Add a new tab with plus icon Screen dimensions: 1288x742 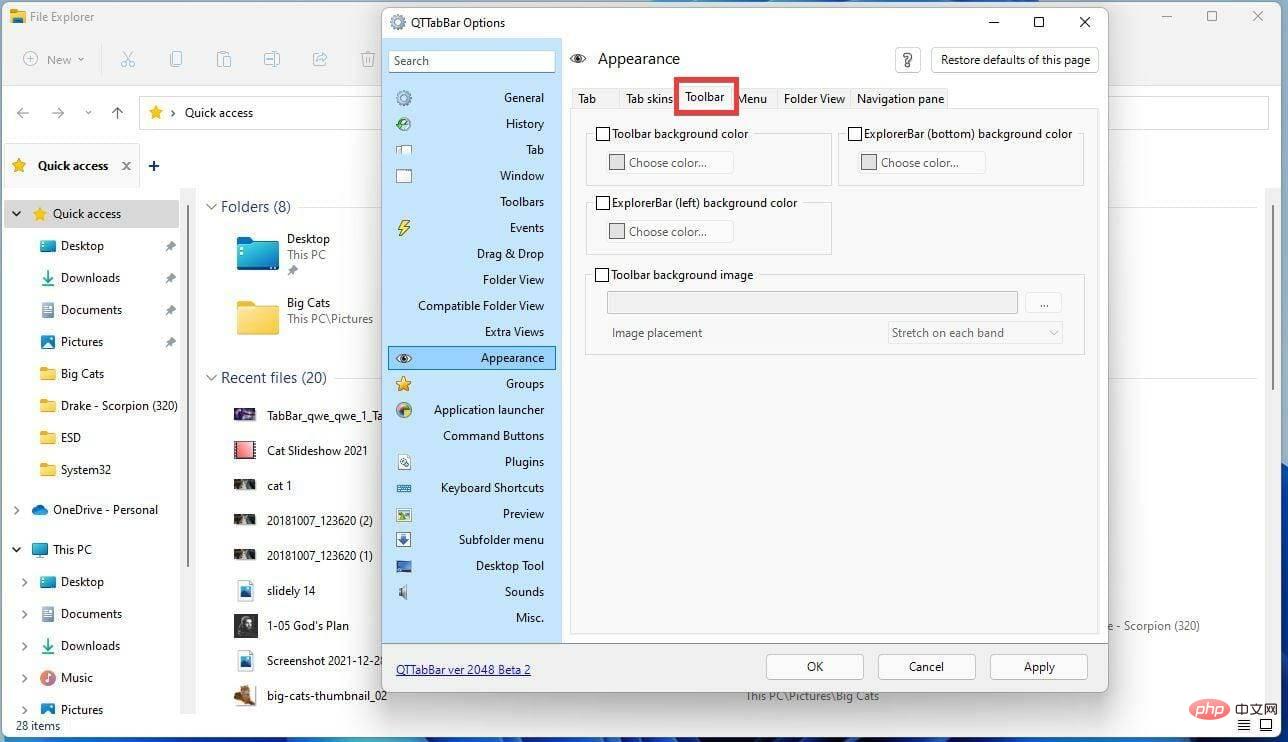pos(154,166)
